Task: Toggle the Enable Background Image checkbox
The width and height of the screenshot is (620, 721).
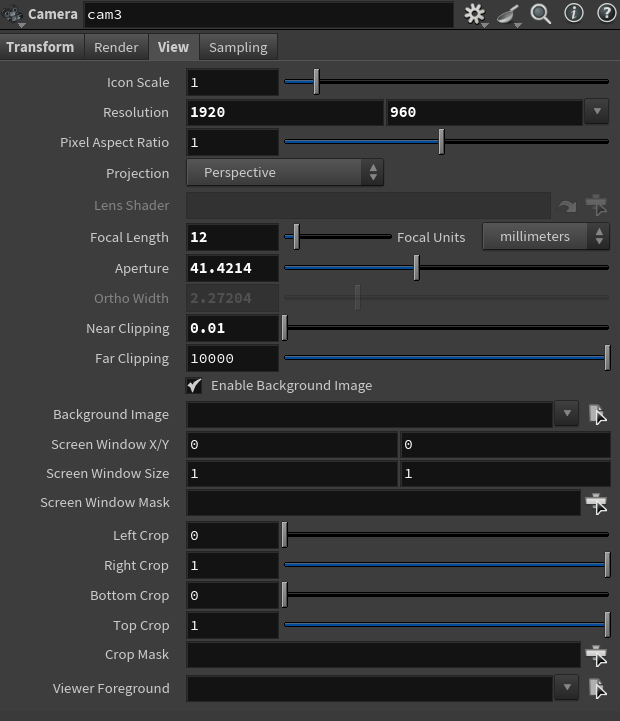Action: click(194, 385)
